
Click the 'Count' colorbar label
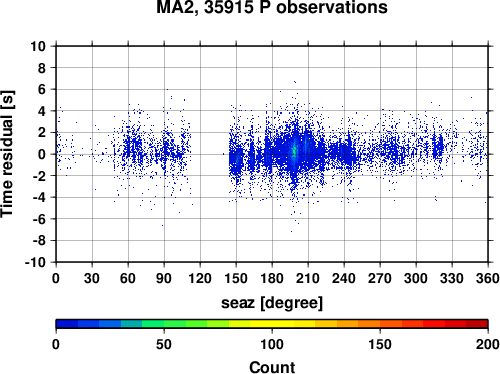[272, 367]
